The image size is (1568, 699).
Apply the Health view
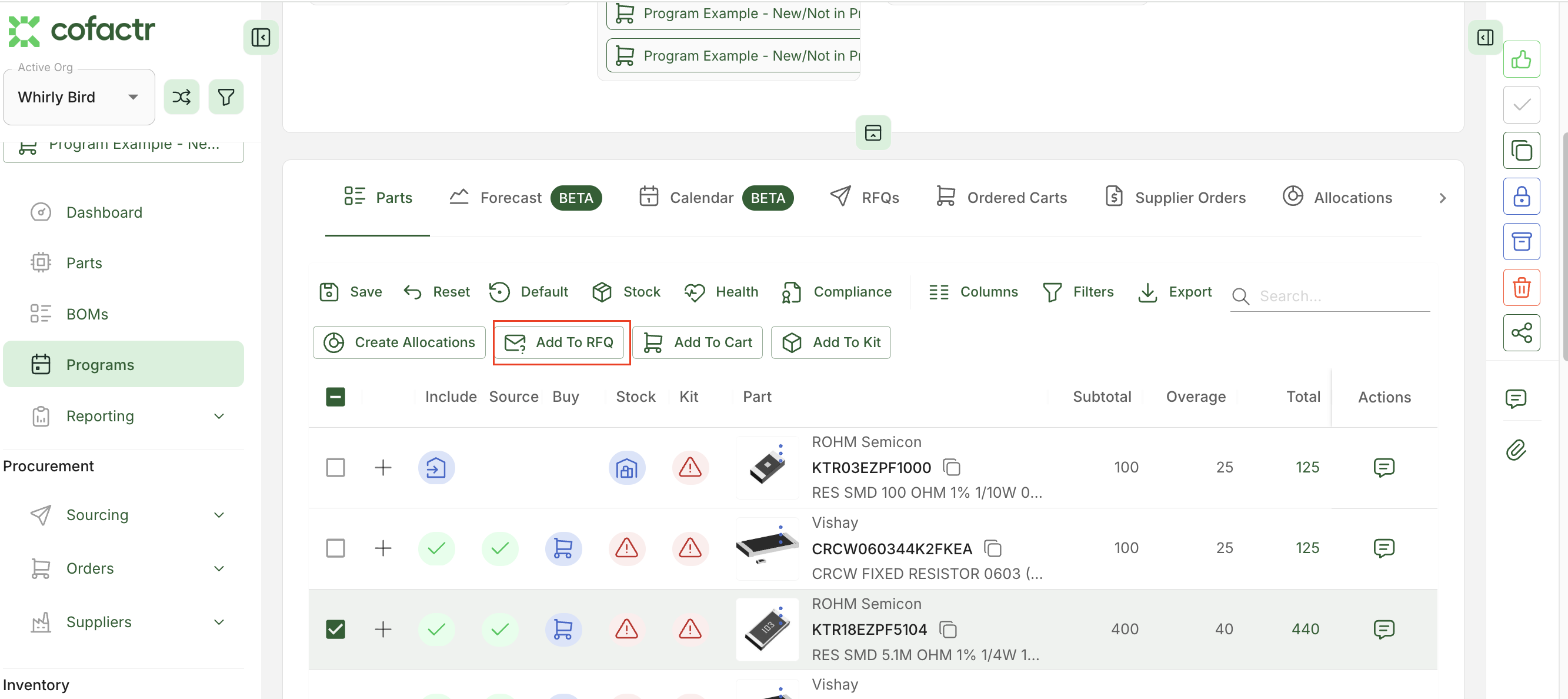[x=721, y=292]
